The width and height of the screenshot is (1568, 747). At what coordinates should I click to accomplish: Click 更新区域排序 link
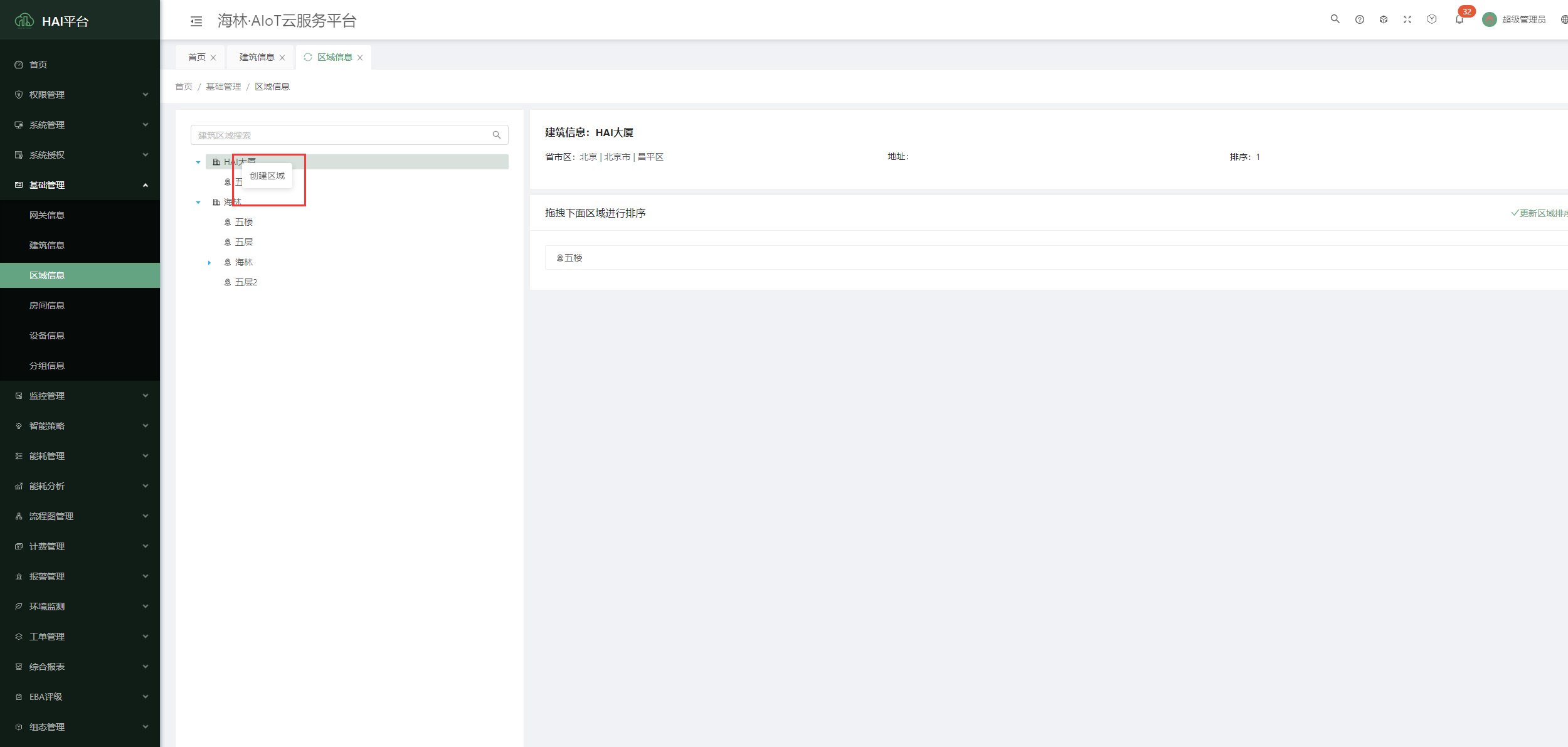[x=1540, y=213]
